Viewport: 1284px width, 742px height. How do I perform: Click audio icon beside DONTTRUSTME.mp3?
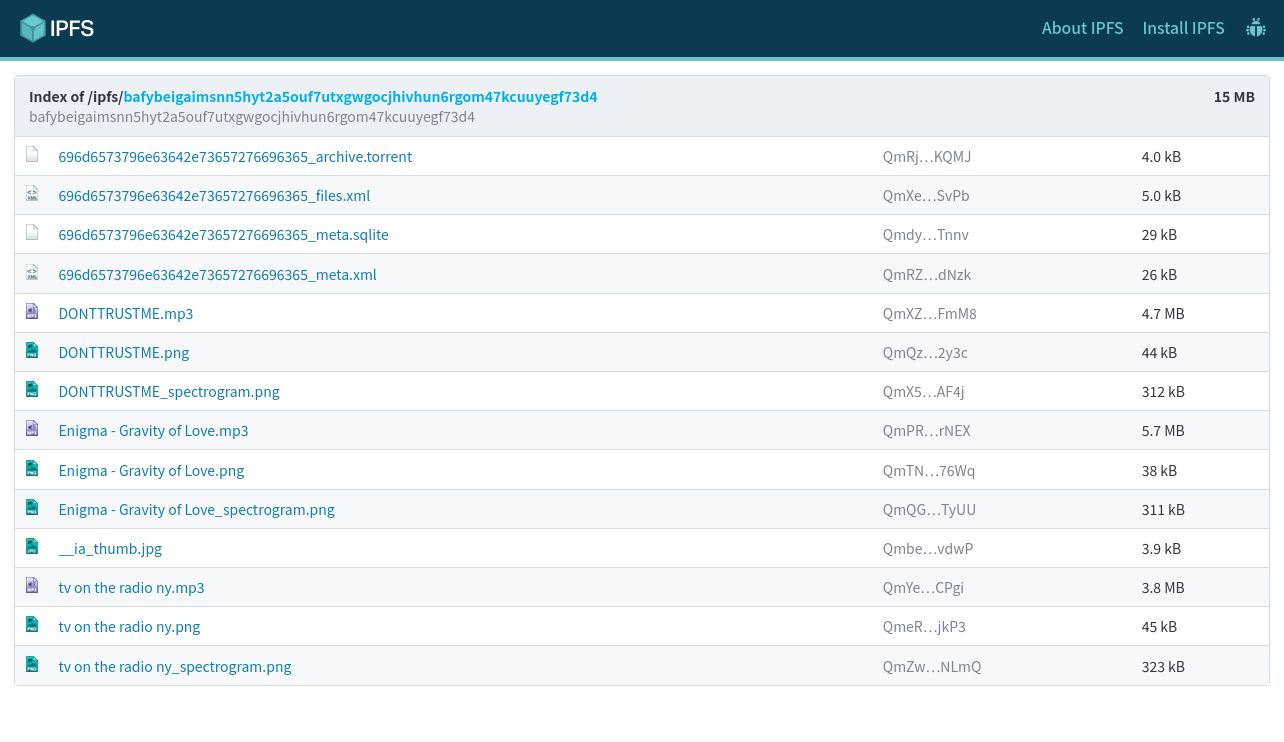tap(32, 312)
